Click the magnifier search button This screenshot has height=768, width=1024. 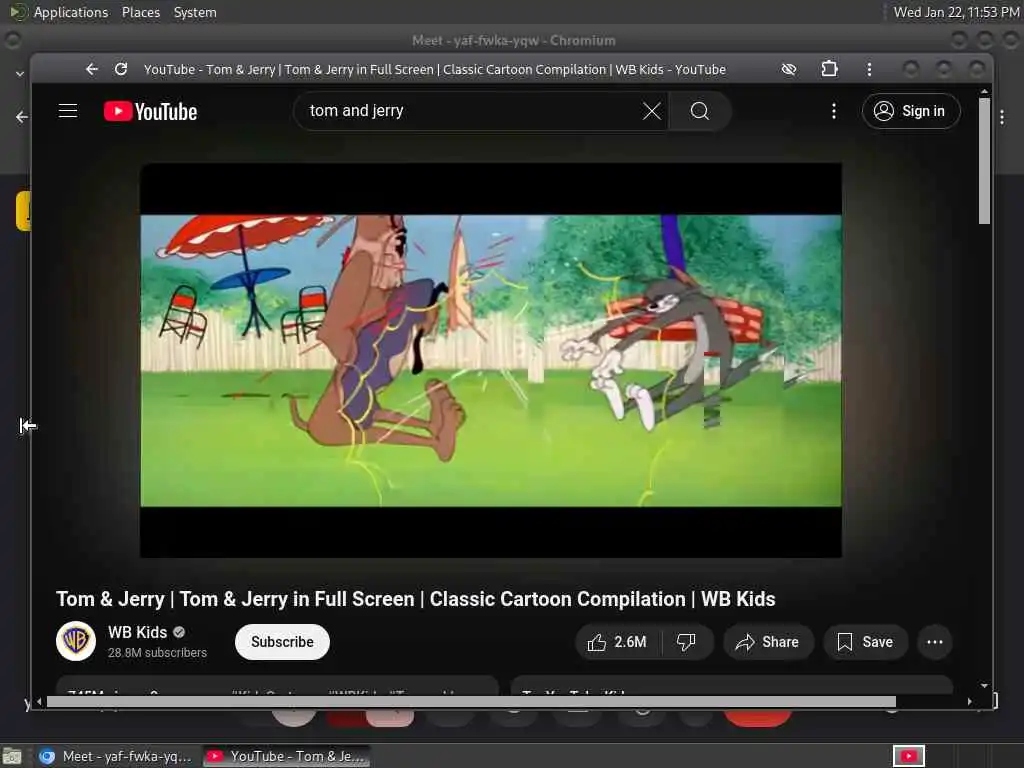699,111
